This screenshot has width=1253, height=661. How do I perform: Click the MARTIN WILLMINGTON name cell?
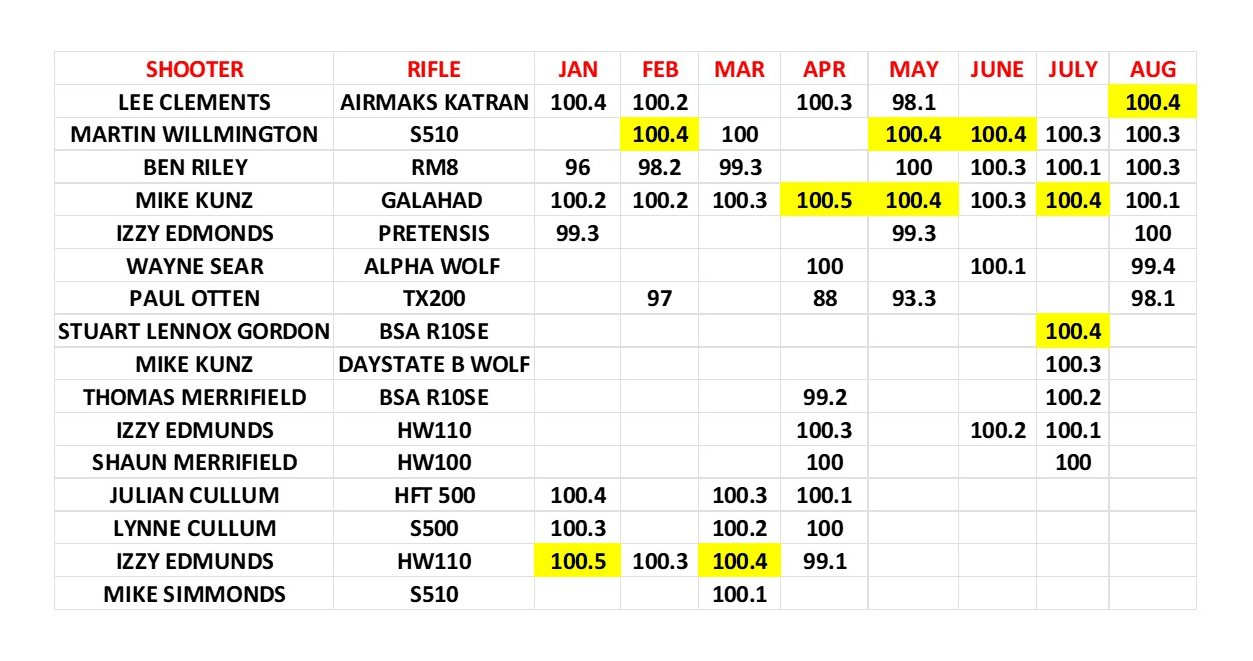point(194,135)
